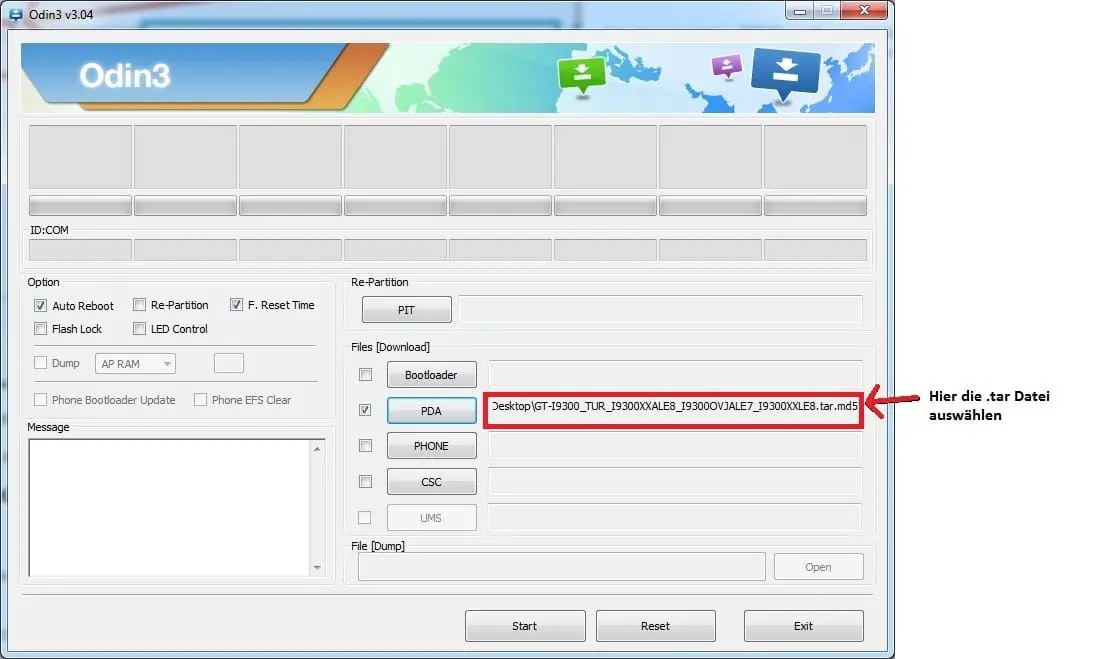The image size is (1110, 659).
Task: Click the PIT button
Action: [x=406, y=309]
